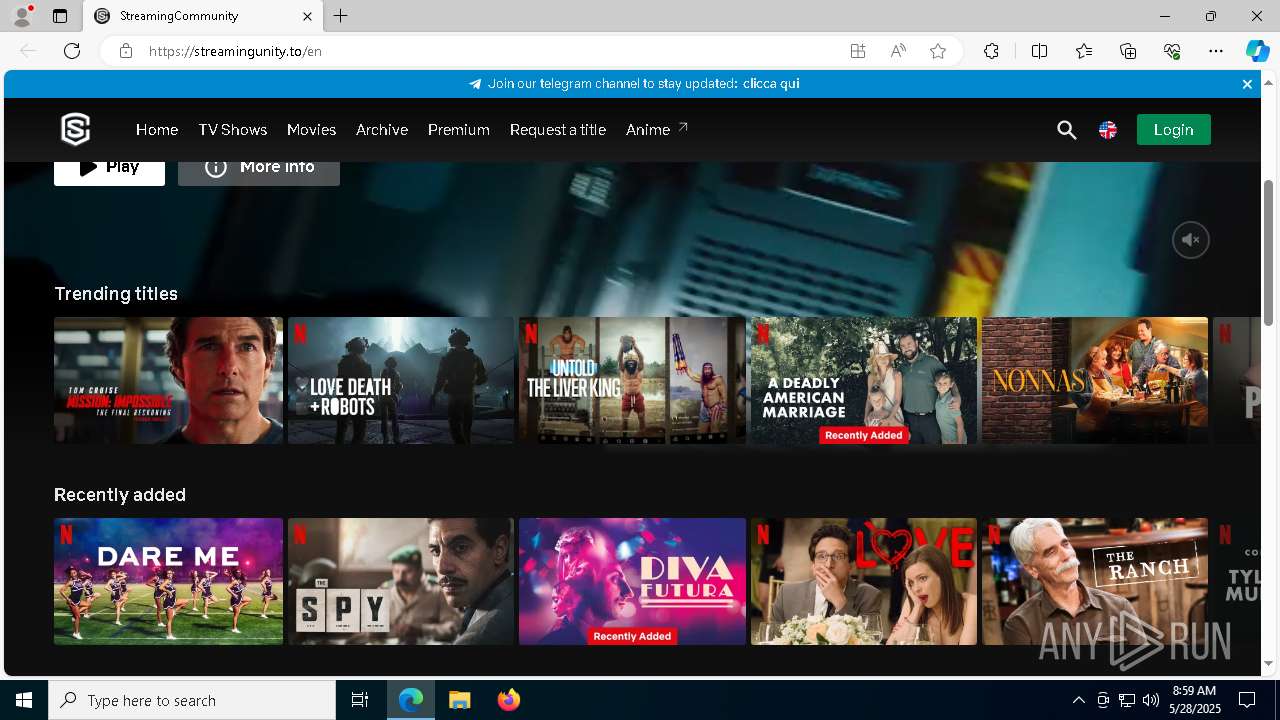1280x720 pixels.
Task: Click the Play button
Action: pos(109,173)
